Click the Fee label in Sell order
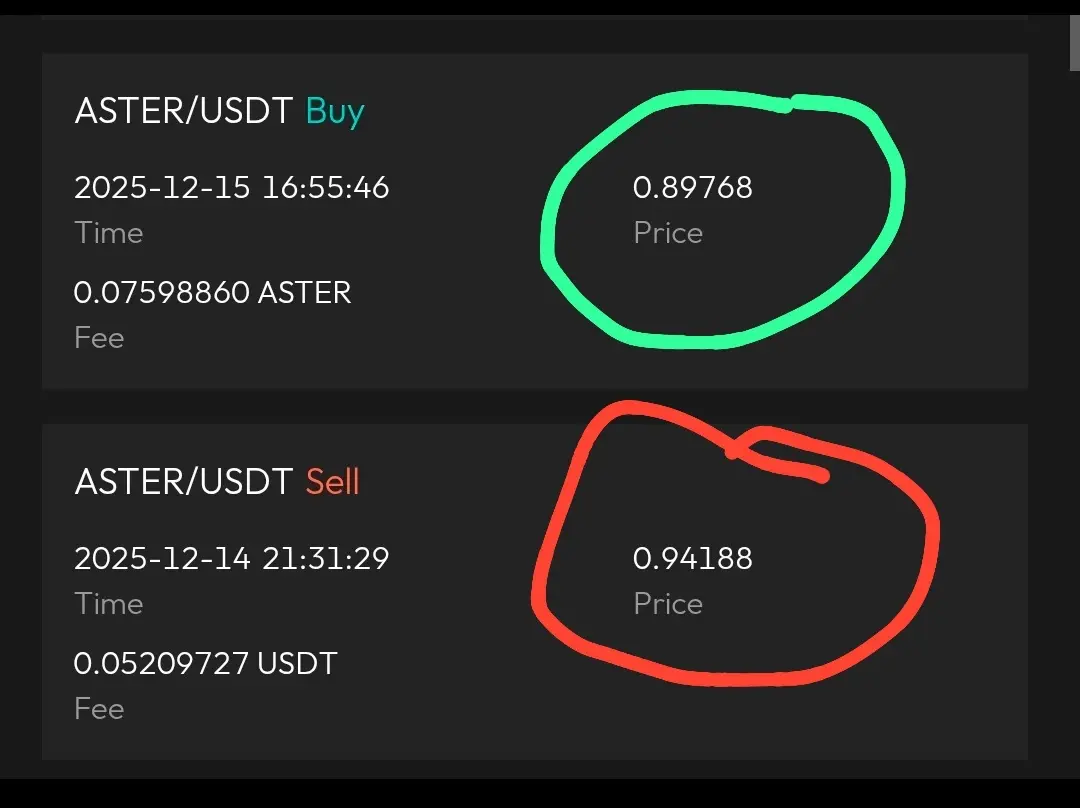Image resolution: width=1080 pixels, height=808 pixels. [99, 709]
